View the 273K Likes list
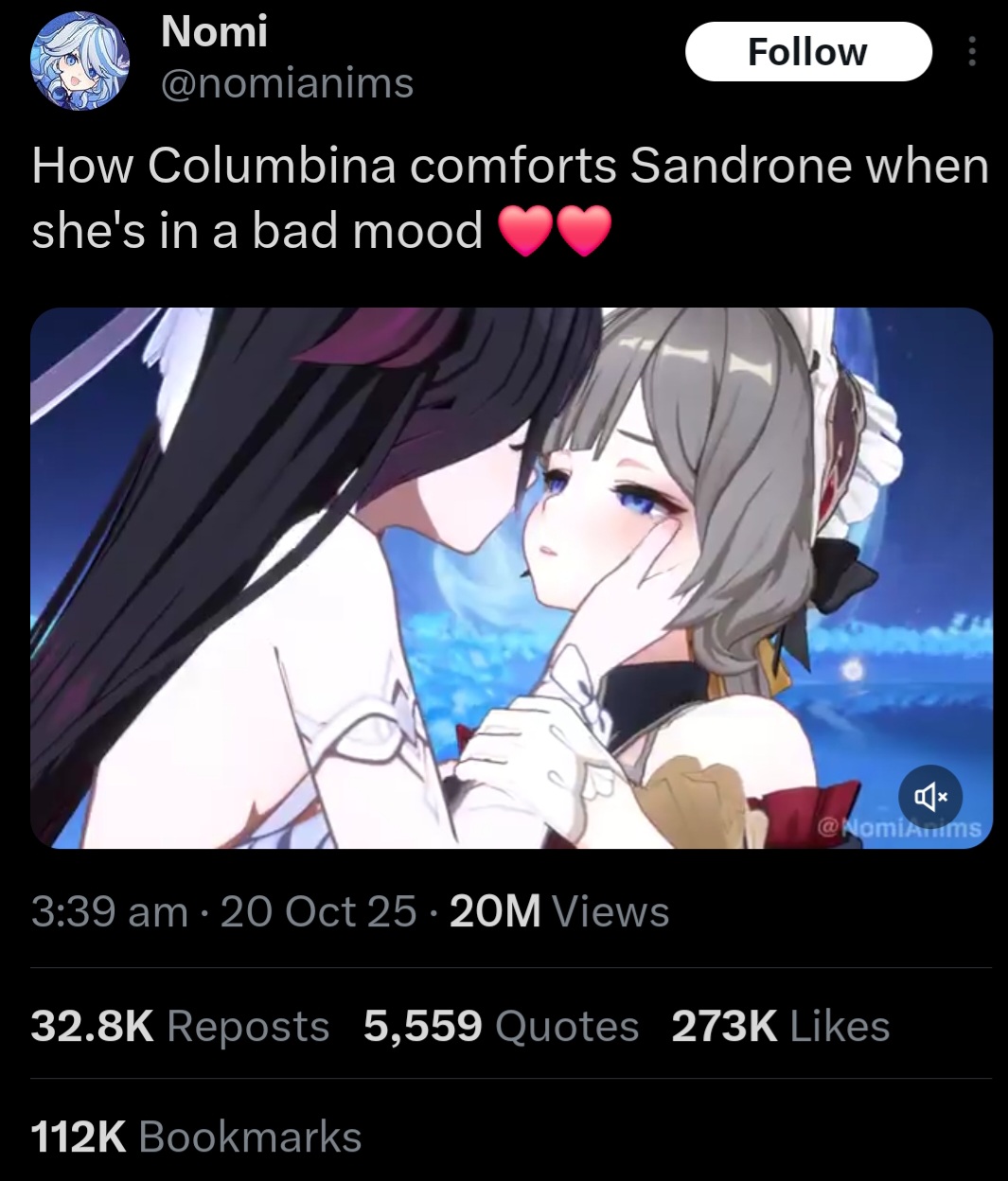Screen dimensions: 1008x1181 pyautogui.click(x=781, y=1026)
